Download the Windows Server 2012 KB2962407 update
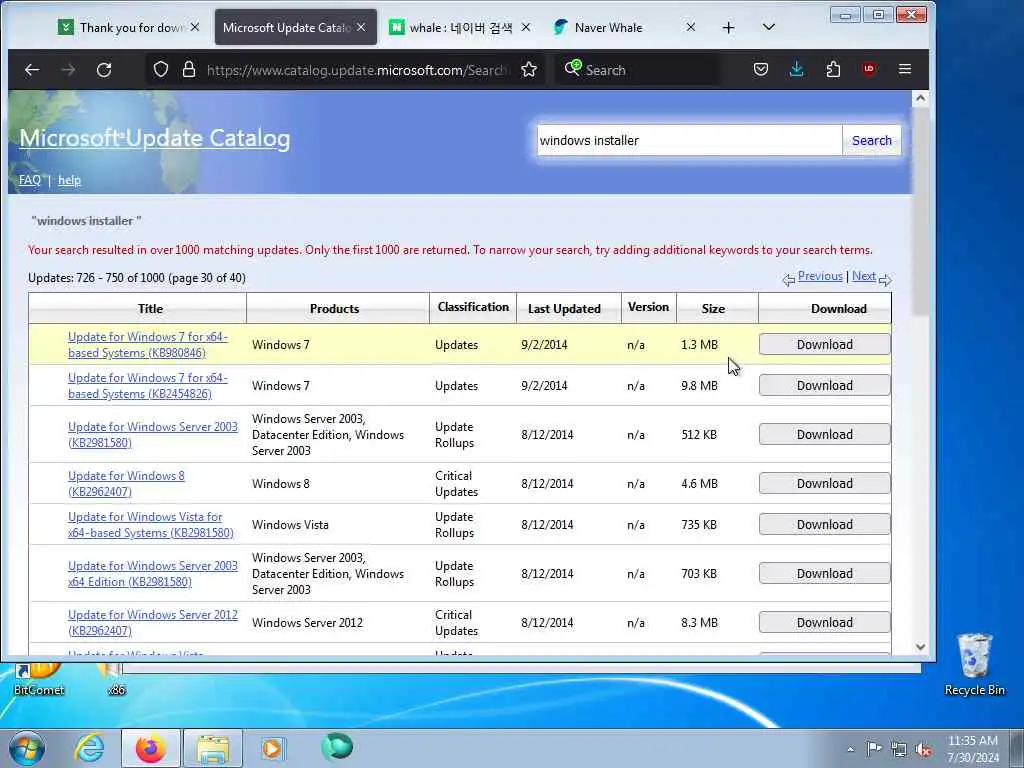1024x768 pixels. [x=824, y=622]
